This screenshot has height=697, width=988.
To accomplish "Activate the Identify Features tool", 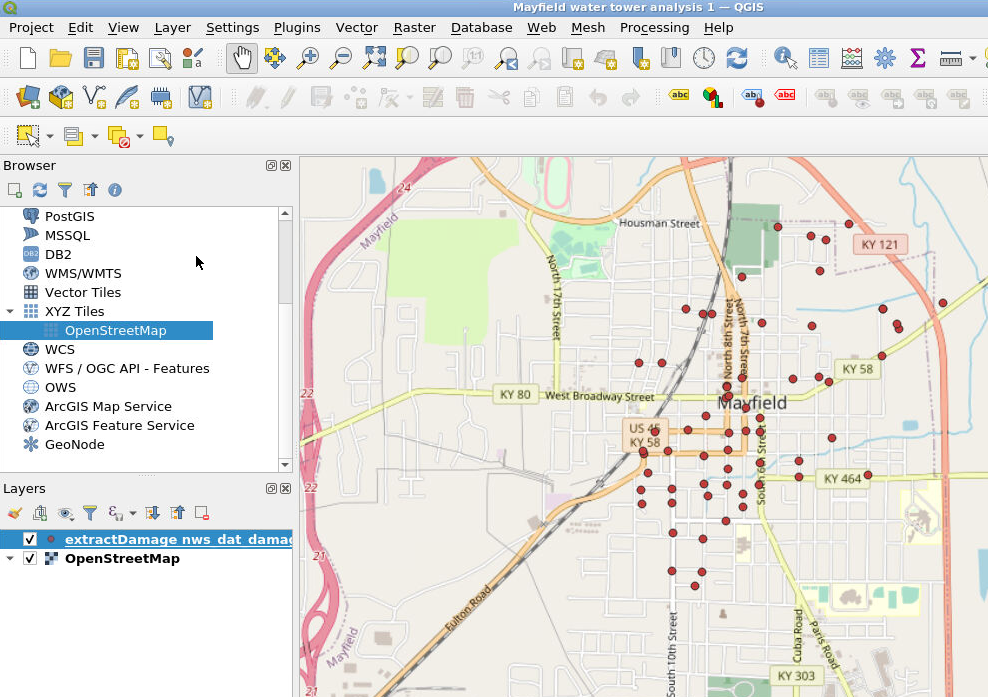I will point(786,58).
